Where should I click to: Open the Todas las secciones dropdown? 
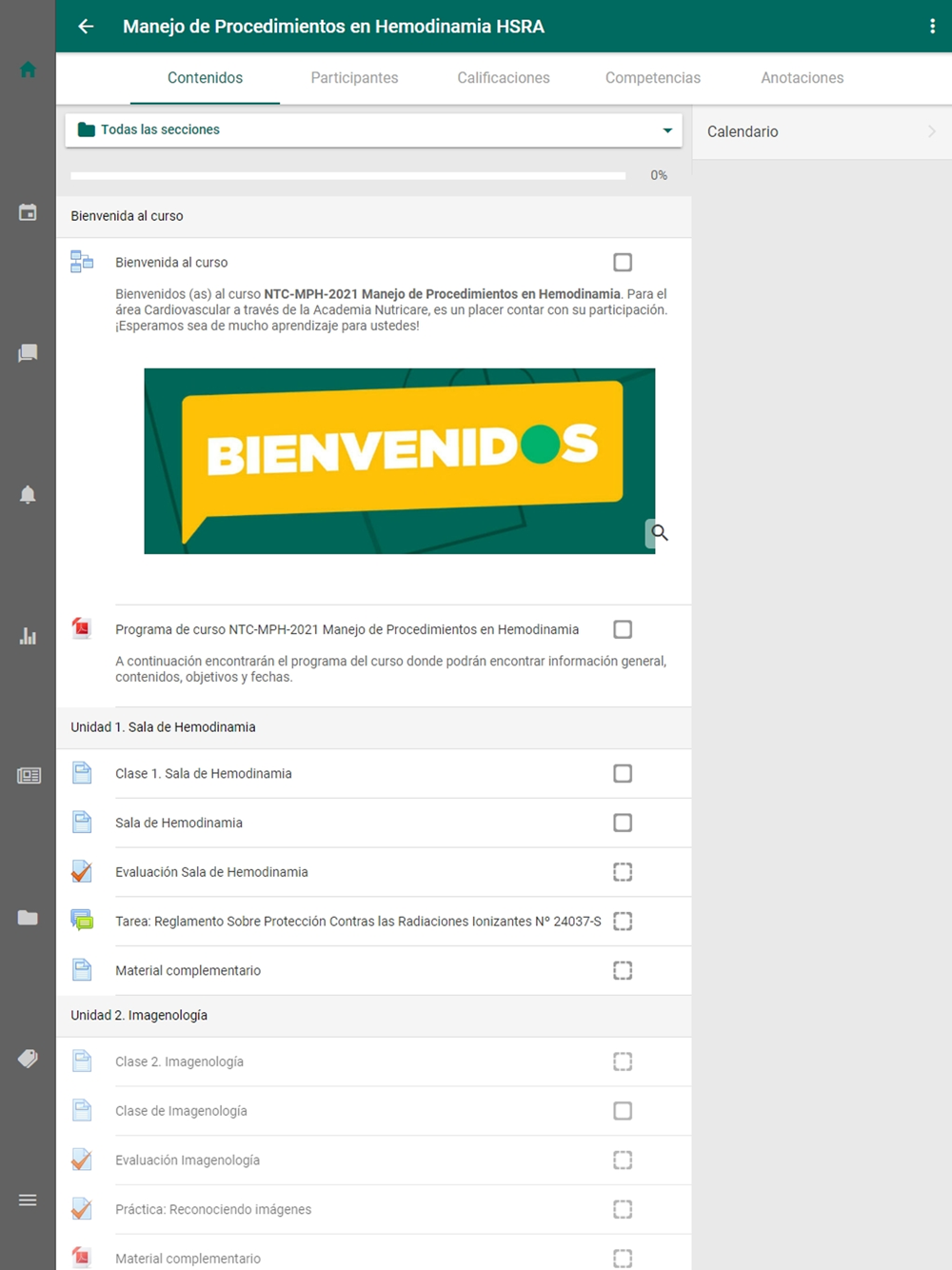coord(373,129)
